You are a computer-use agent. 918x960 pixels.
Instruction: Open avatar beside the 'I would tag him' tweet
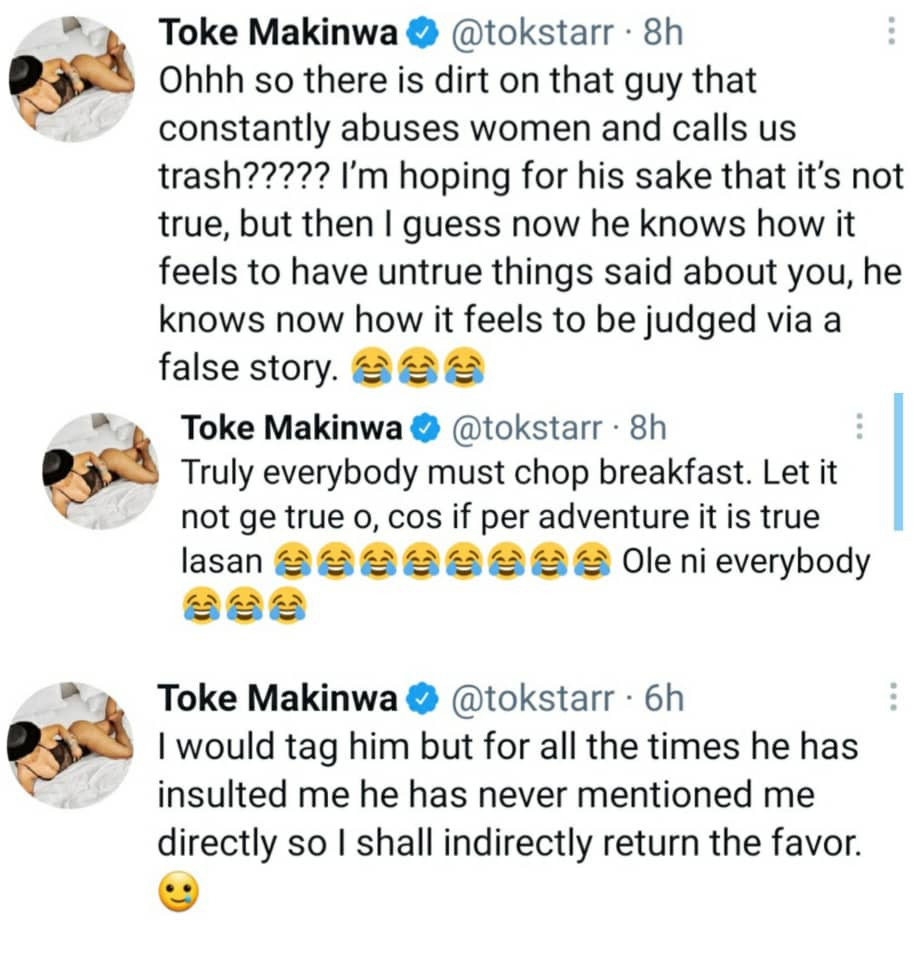tap(73, 741)
